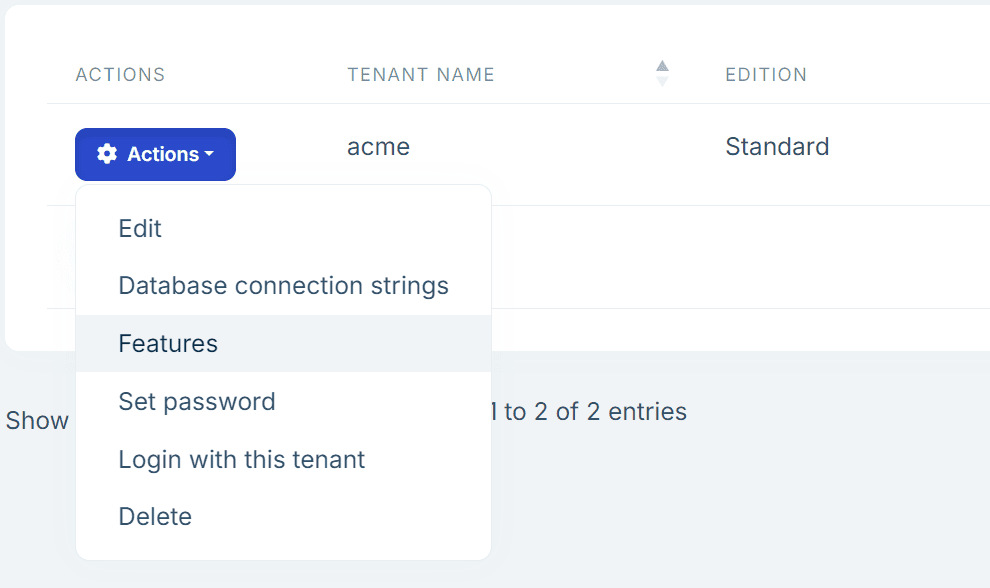Click descending sort arrow beside Tenant Name
This screenshot has width=990, height=588.
[662, 81]
